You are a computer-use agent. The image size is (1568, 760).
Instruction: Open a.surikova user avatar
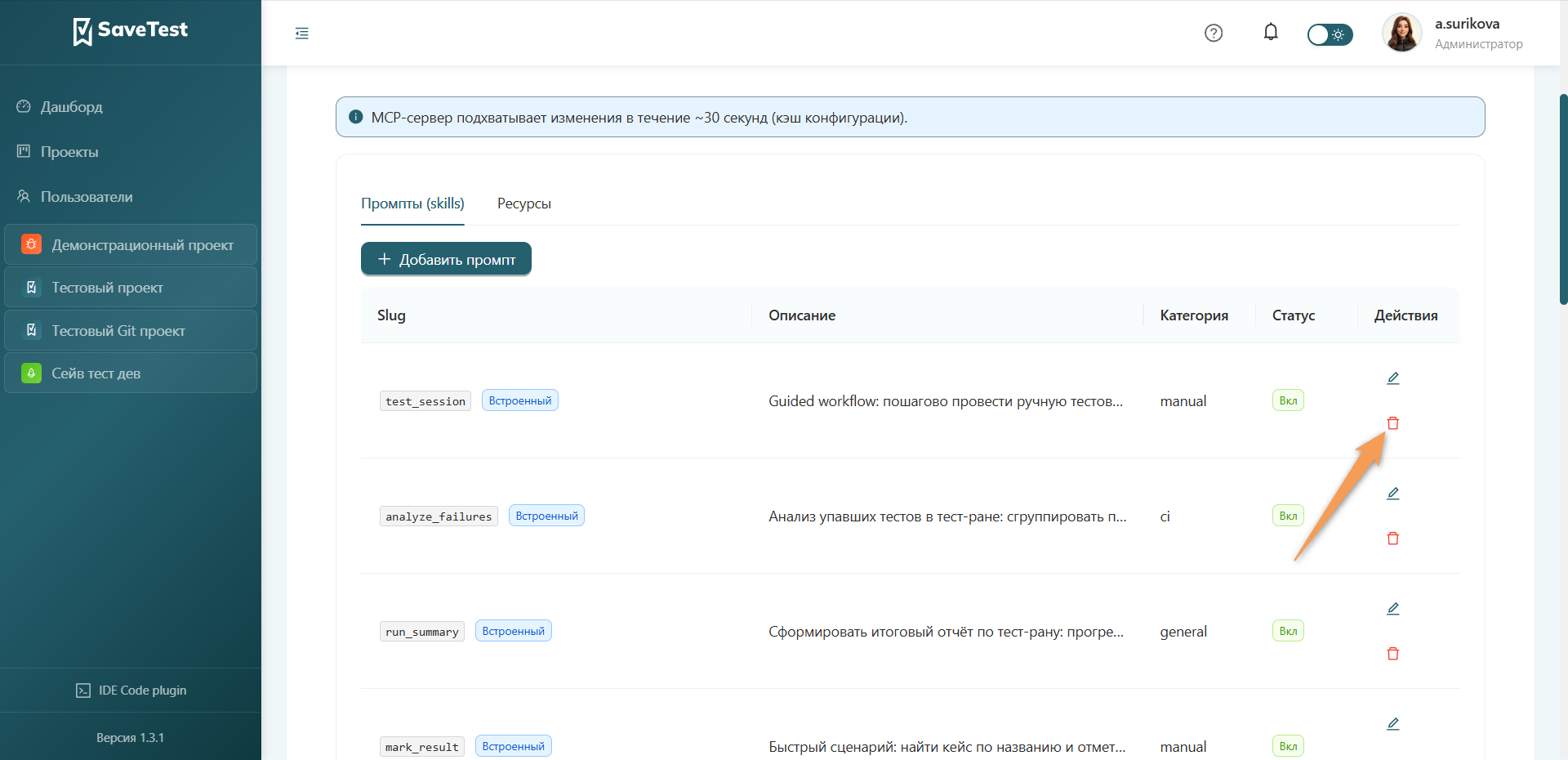1402,34
